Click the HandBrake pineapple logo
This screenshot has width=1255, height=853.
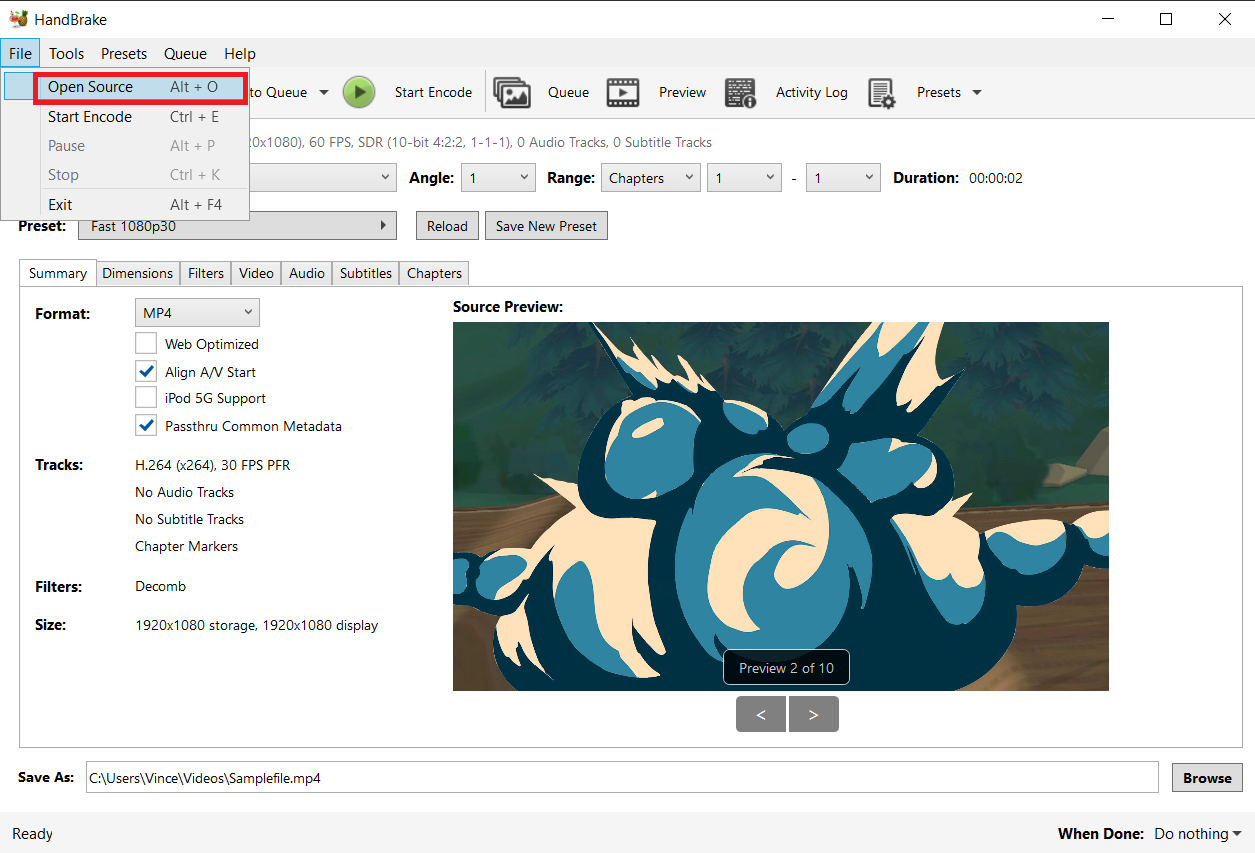tap(16, 17)
